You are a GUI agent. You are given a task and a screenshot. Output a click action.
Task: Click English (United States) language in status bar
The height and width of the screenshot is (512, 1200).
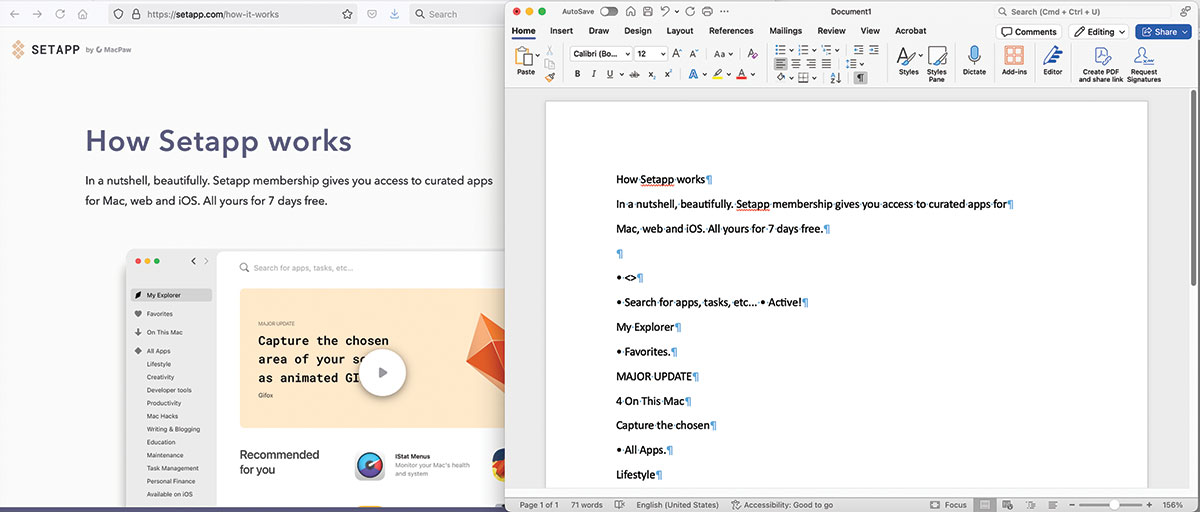click(x=678, y=505)
